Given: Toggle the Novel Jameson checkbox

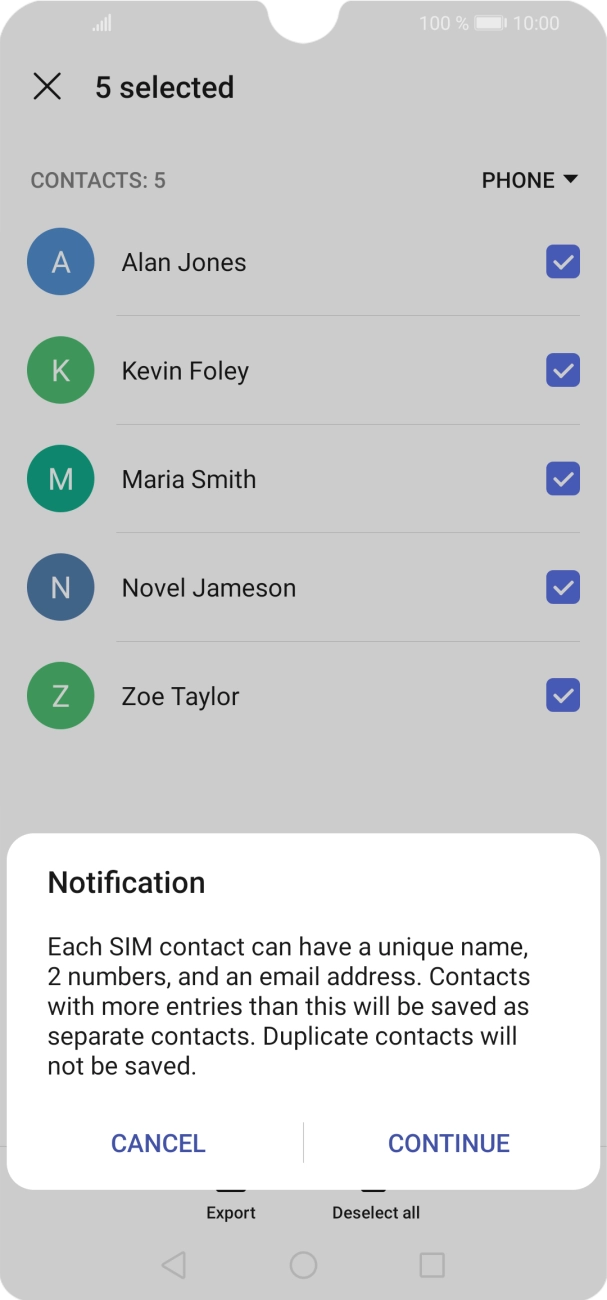Looking at the screenshot, I should tap(563, 588).
